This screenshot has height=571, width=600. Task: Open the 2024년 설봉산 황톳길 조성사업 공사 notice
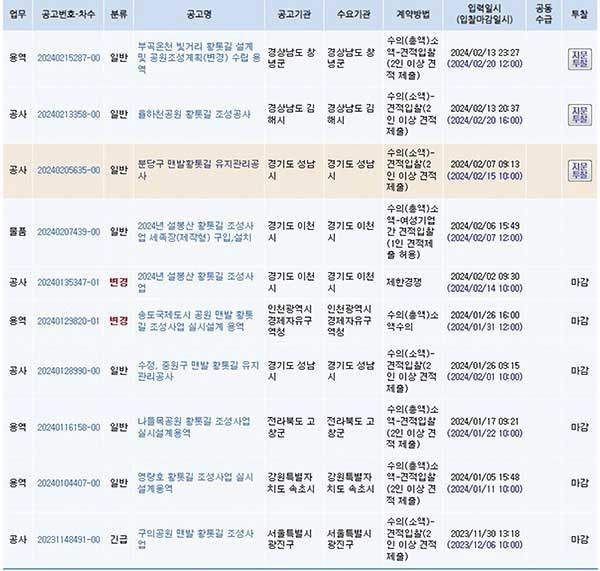point(196,282)
